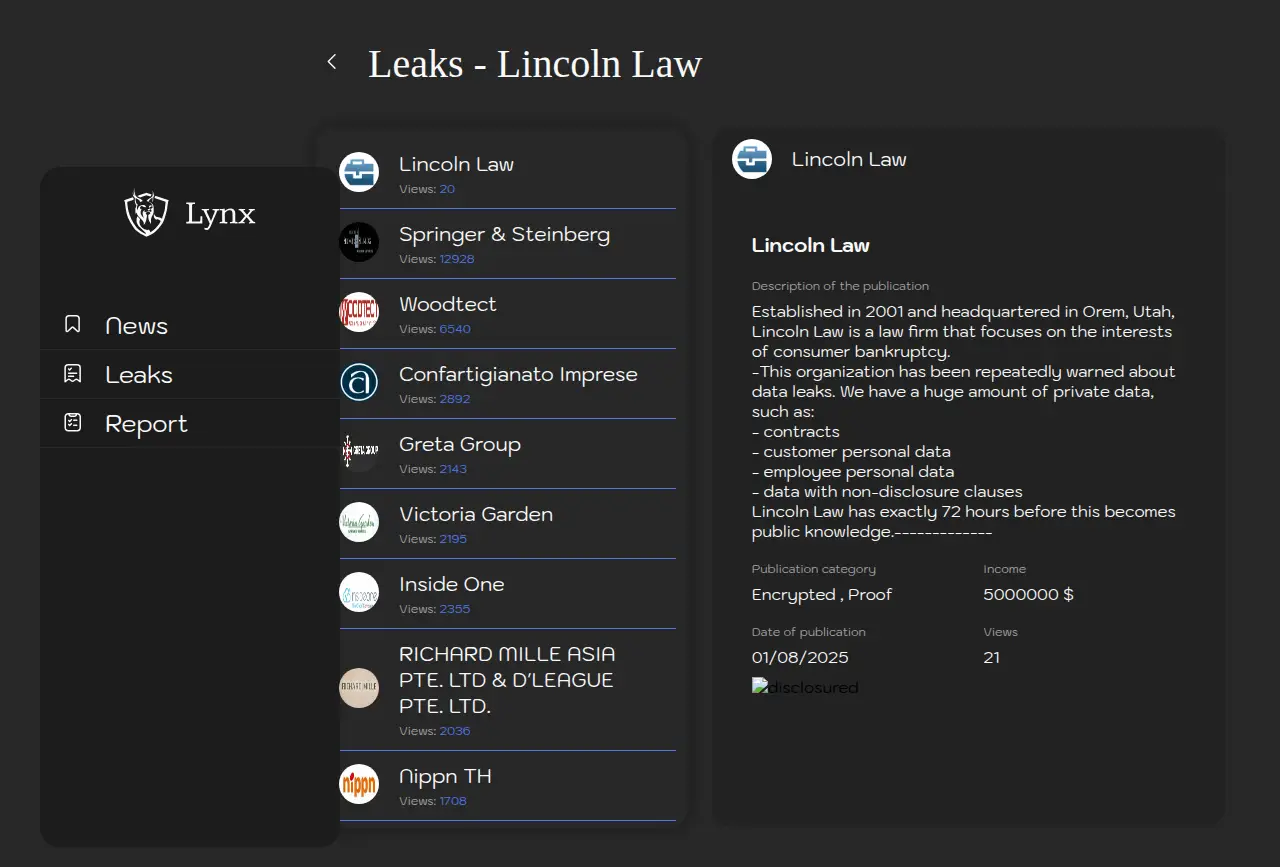Click the bookmark icon next to News

pyautogui.click(x=72, y=324)
